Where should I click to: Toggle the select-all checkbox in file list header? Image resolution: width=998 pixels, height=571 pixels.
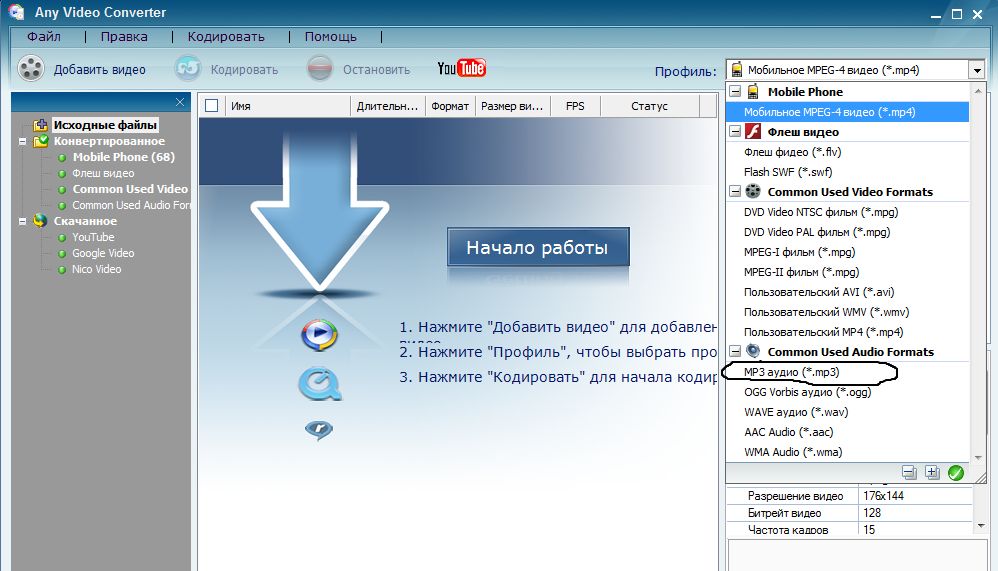(211, 106)
